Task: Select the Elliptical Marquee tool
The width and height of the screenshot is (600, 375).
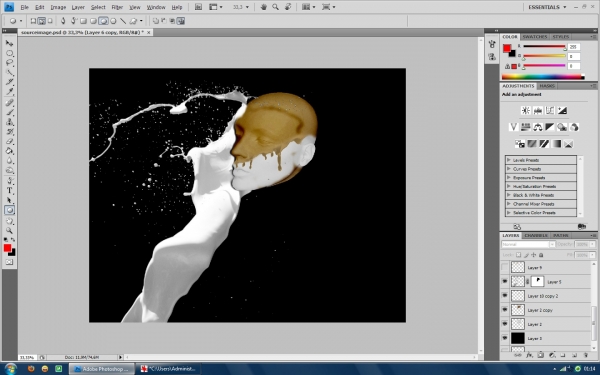Action: (10, 53)
